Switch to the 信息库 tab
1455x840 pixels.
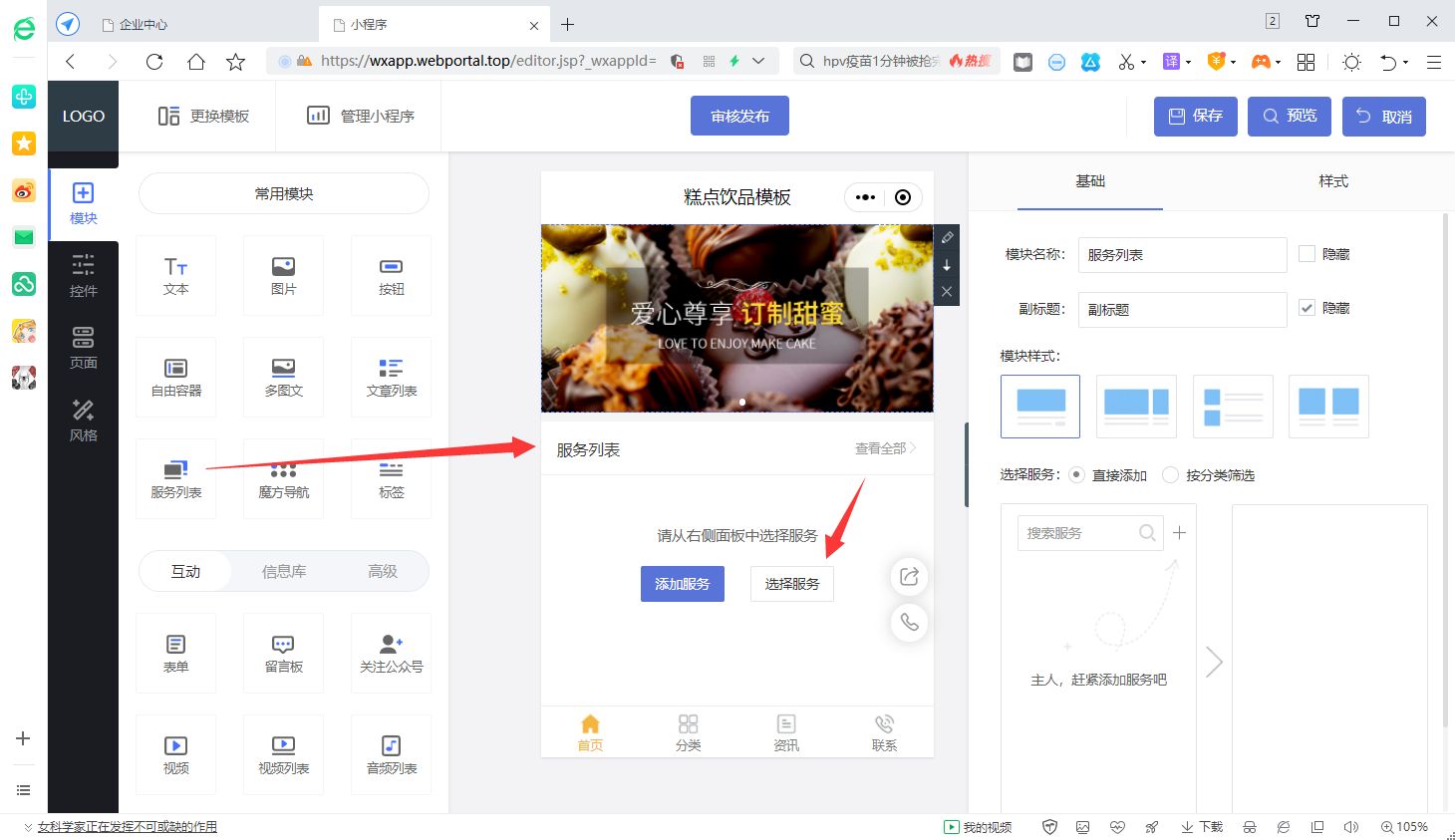tap(283, 571)
